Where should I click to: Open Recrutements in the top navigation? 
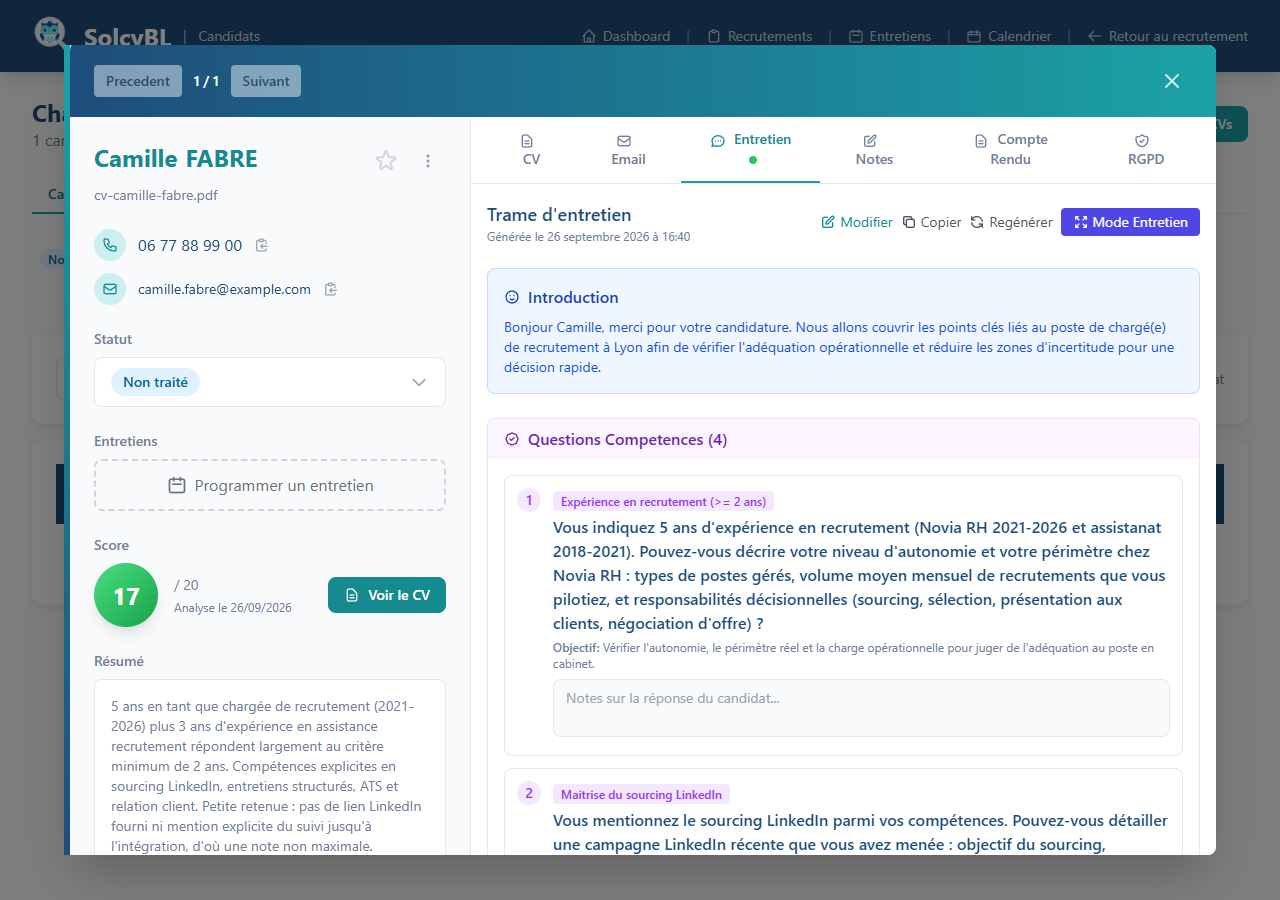(760, 36)
